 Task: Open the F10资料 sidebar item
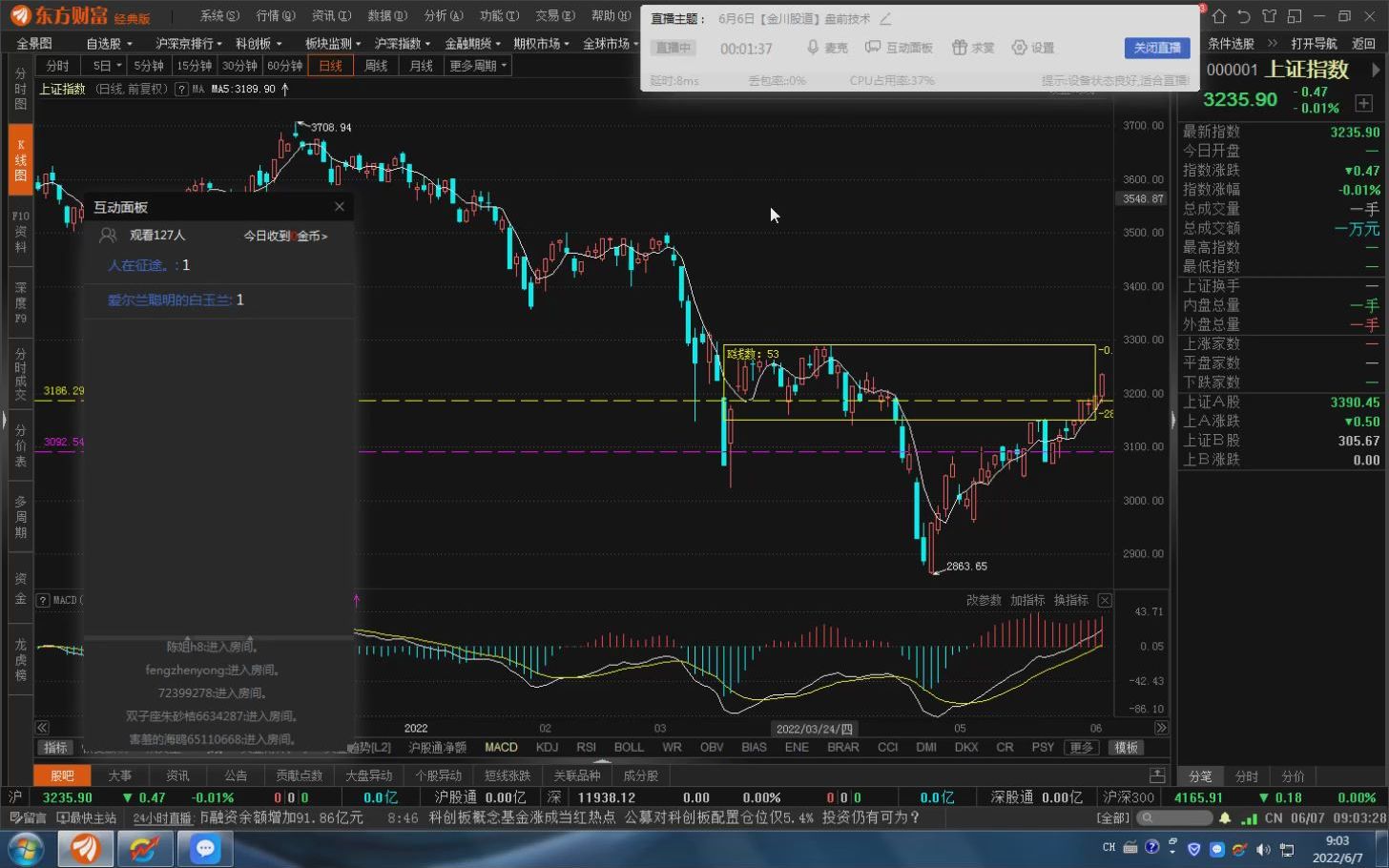[20, 232]
